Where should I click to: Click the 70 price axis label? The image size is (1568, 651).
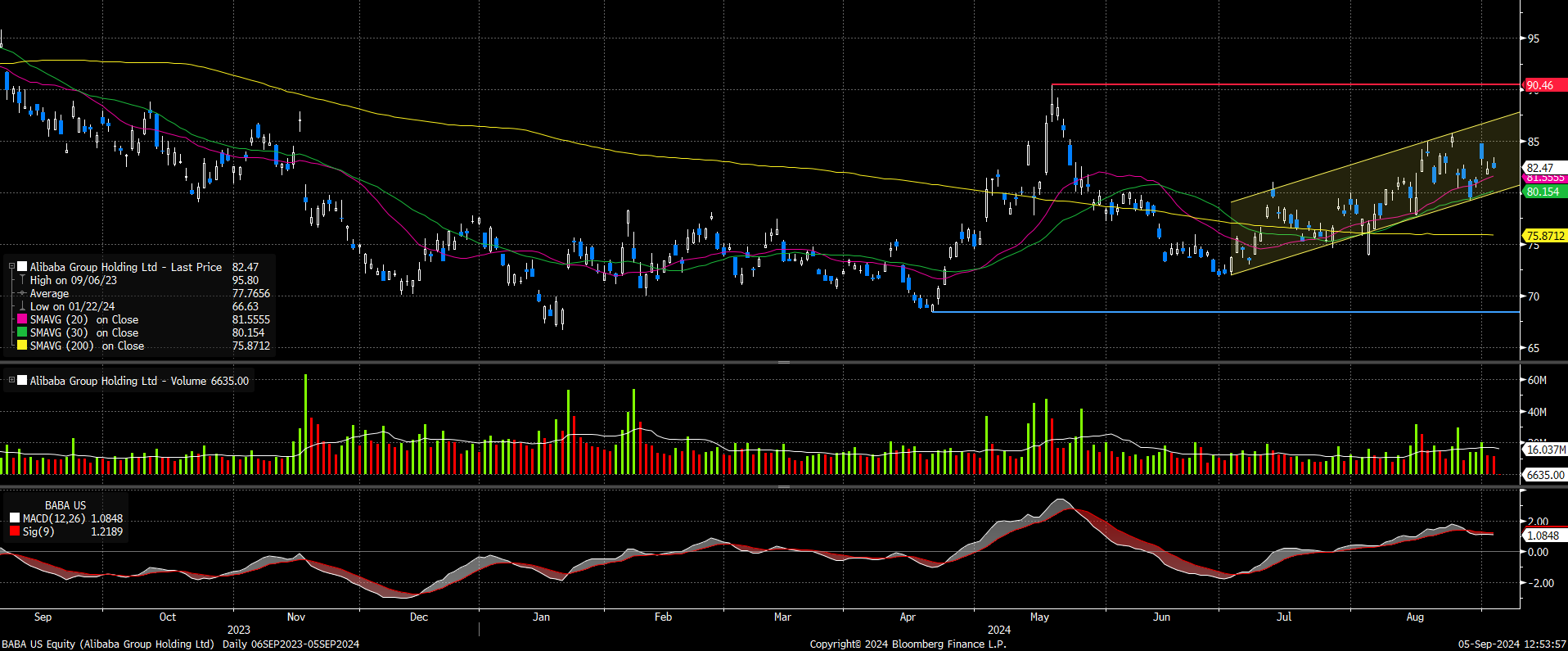click(x=1533, y=296)
